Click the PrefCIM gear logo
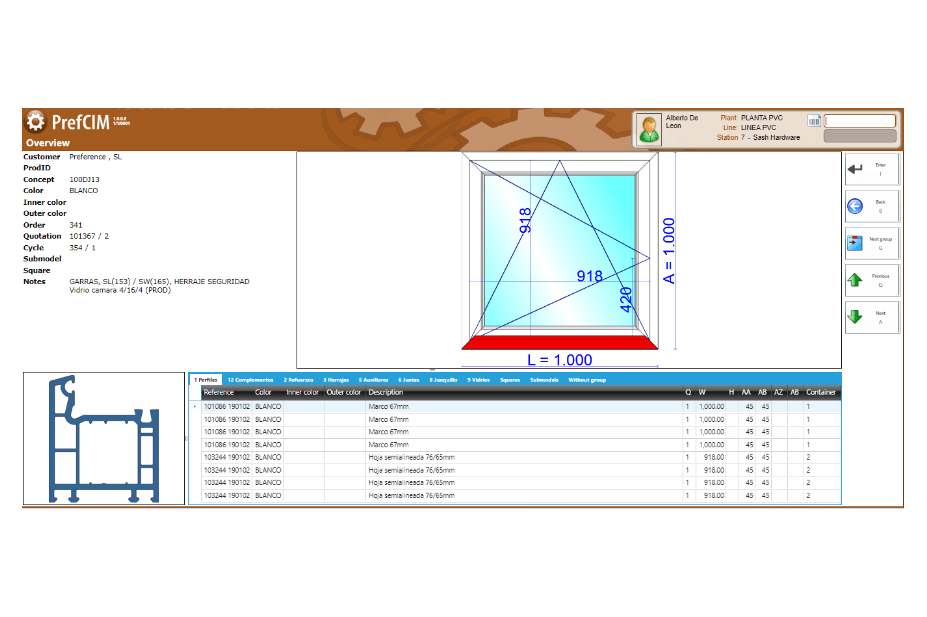The width and height of the screenshot is (927, 617). (36, 122)
